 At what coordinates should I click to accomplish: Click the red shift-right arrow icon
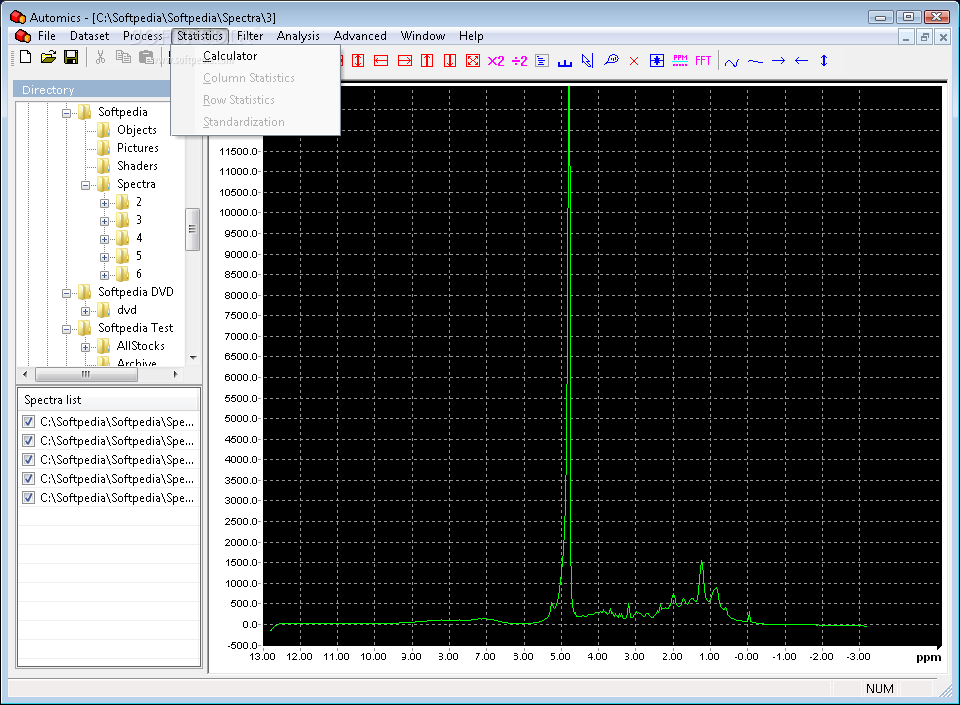pyautogui.click(x=405, y=61)
